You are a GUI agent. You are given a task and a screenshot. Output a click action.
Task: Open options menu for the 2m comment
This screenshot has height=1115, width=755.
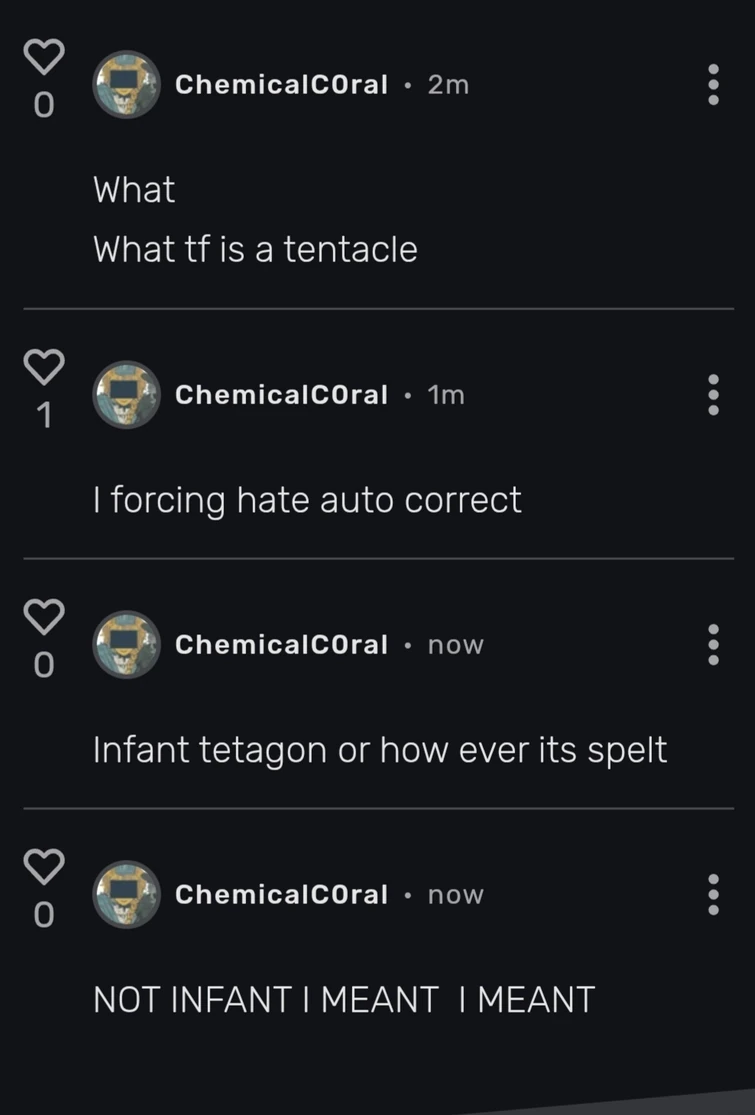click(x=712, y=85)
